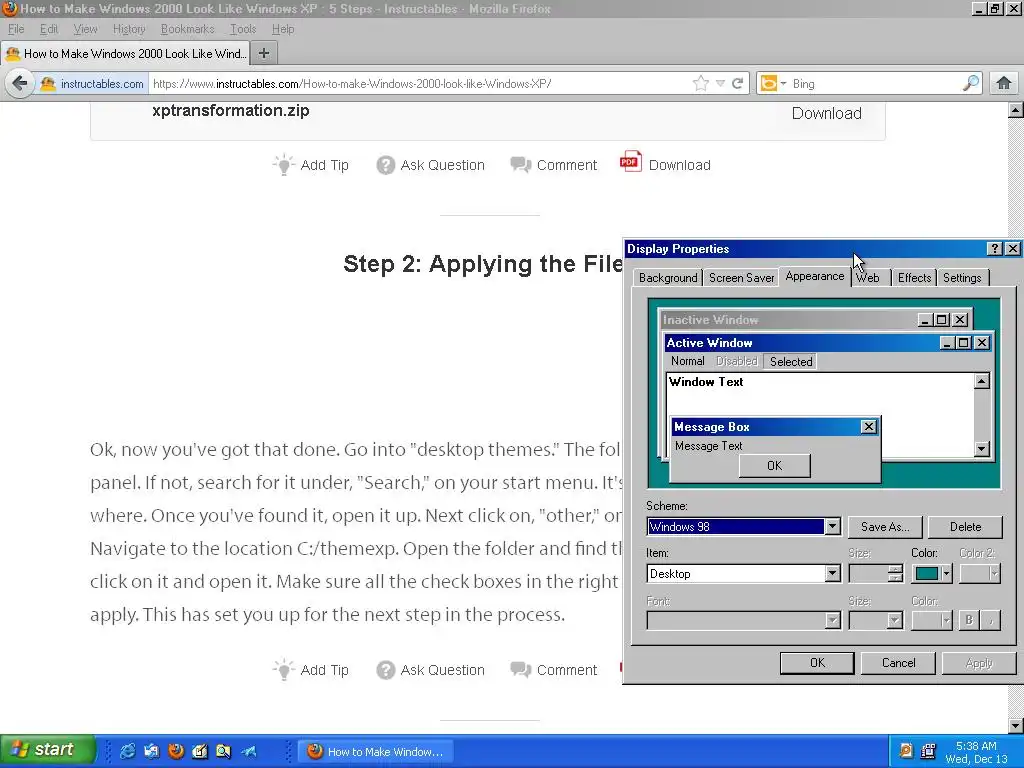
Task: Click the second system tray icon
Action: coord(928,751)
